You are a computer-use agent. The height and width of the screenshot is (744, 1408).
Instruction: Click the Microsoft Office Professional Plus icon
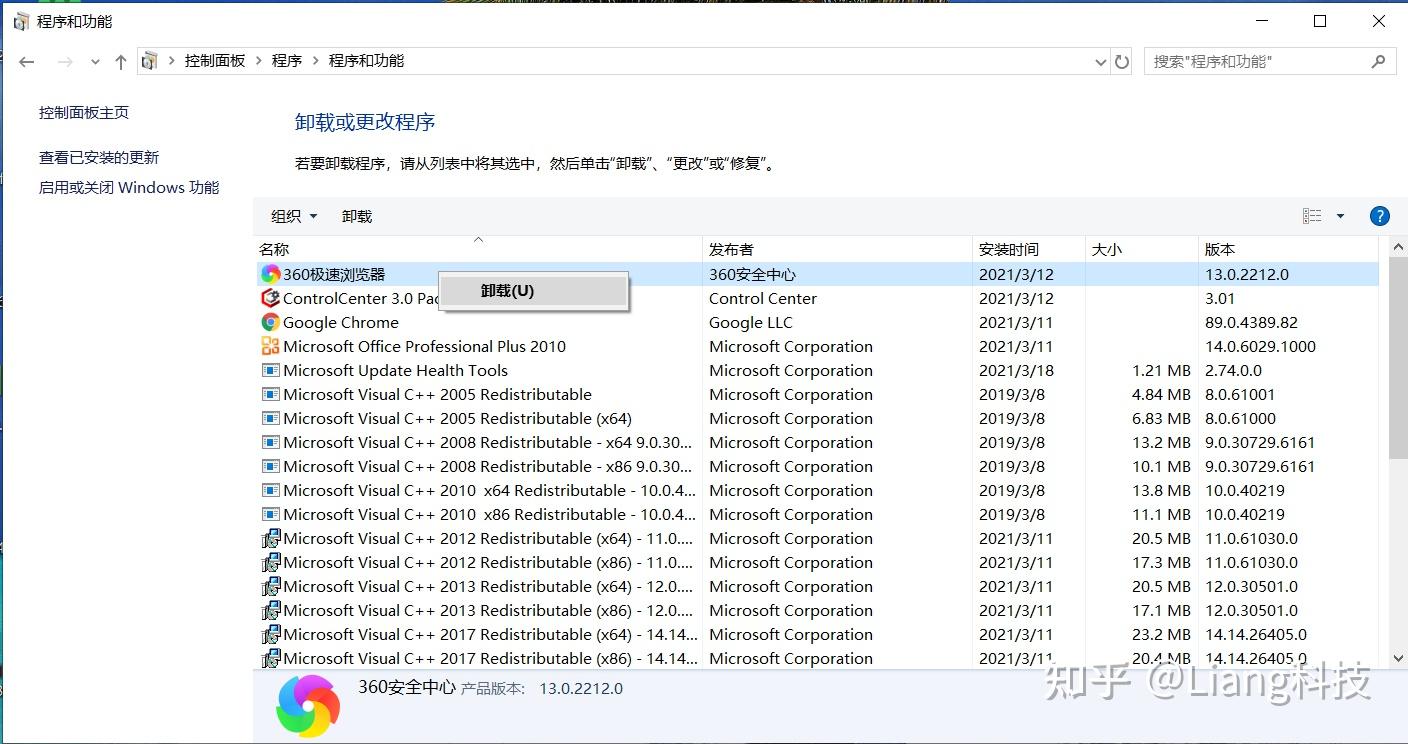tap(270, 346)
